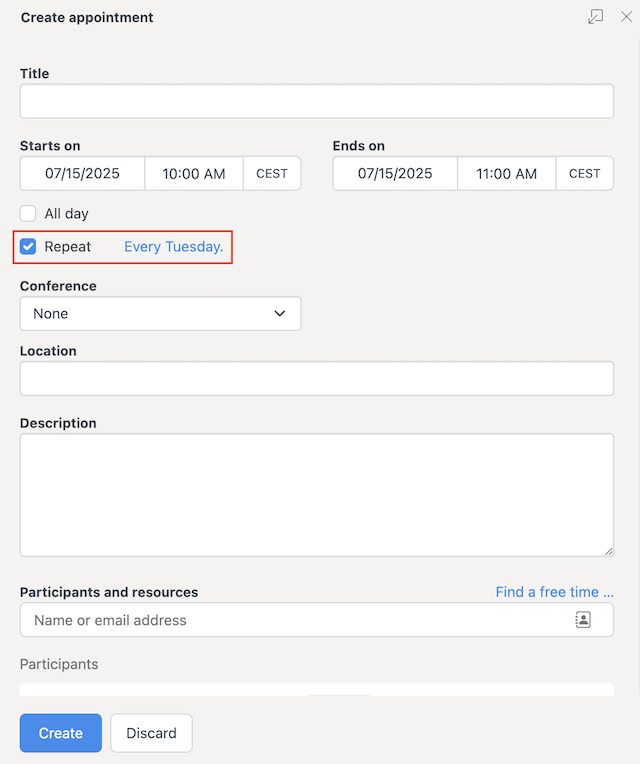Click the Repeat label text
This screenshot has width=640, height=764.
67,247
